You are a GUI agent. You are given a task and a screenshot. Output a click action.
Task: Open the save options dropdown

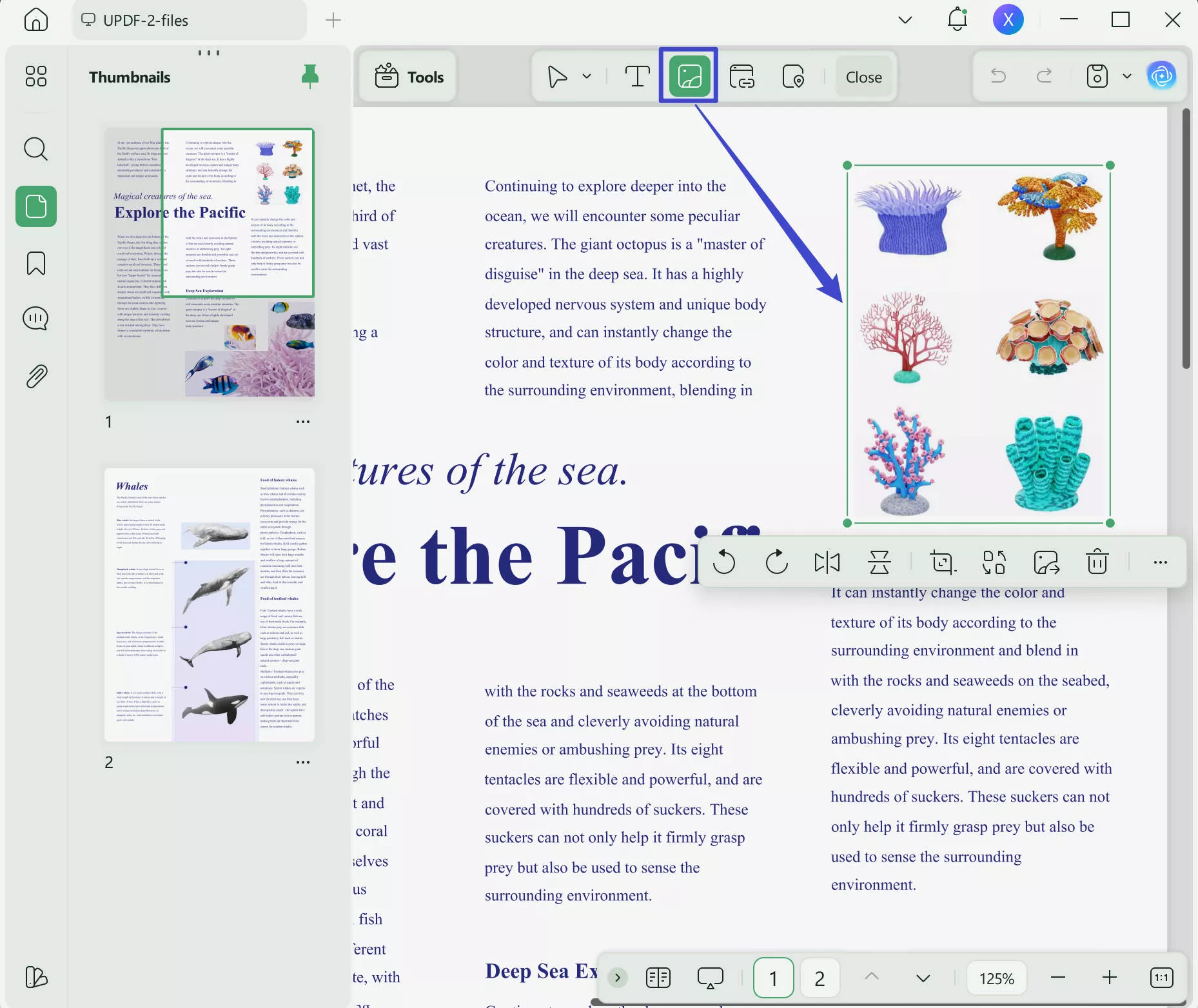[1126, 76]
